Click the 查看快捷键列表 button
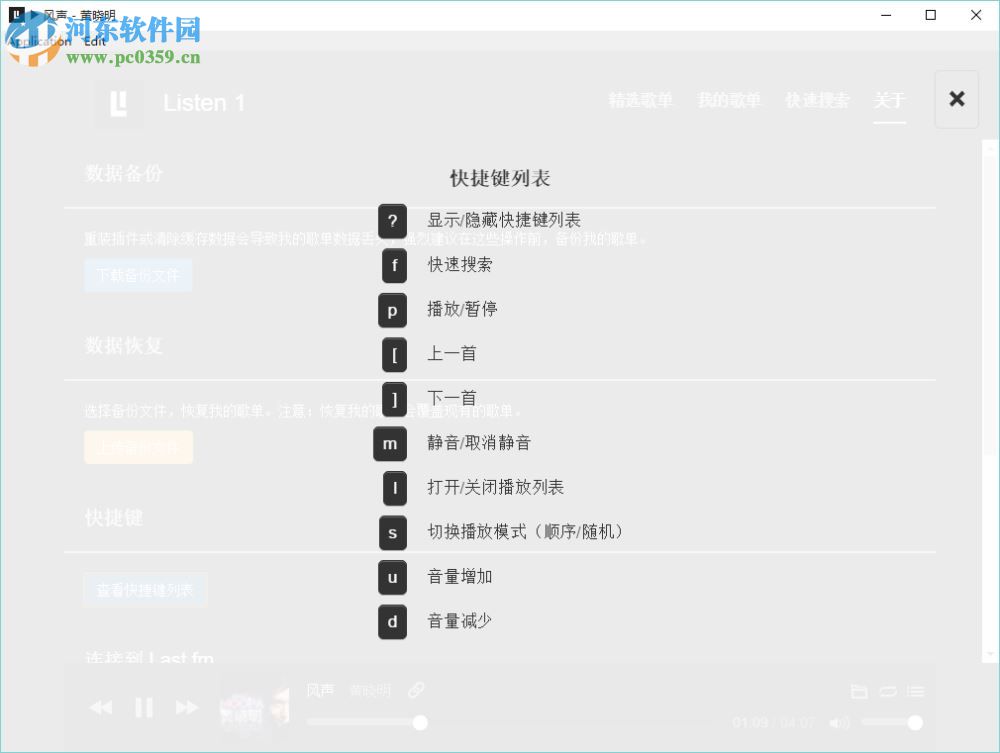 pos(145,589)
